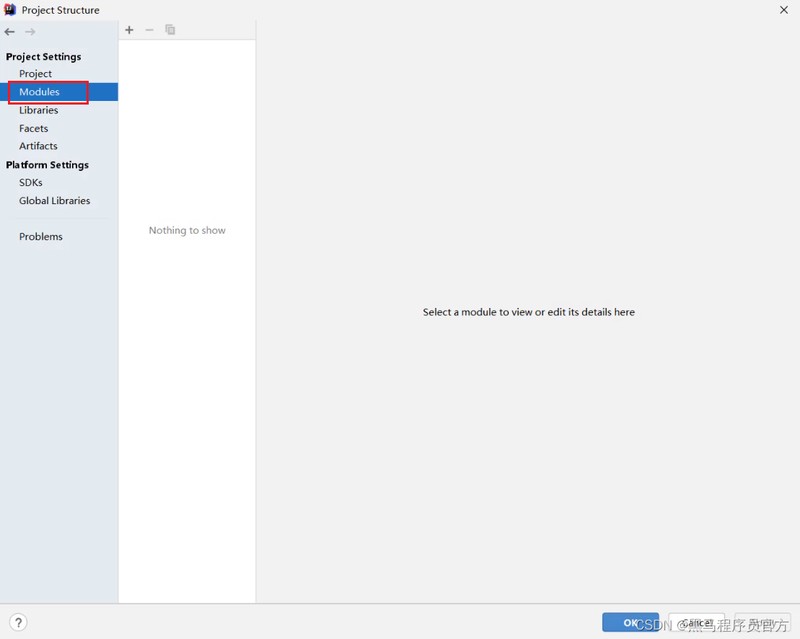
Task: Click the IntelliJ logo in title bar
Action: point(10,10)
